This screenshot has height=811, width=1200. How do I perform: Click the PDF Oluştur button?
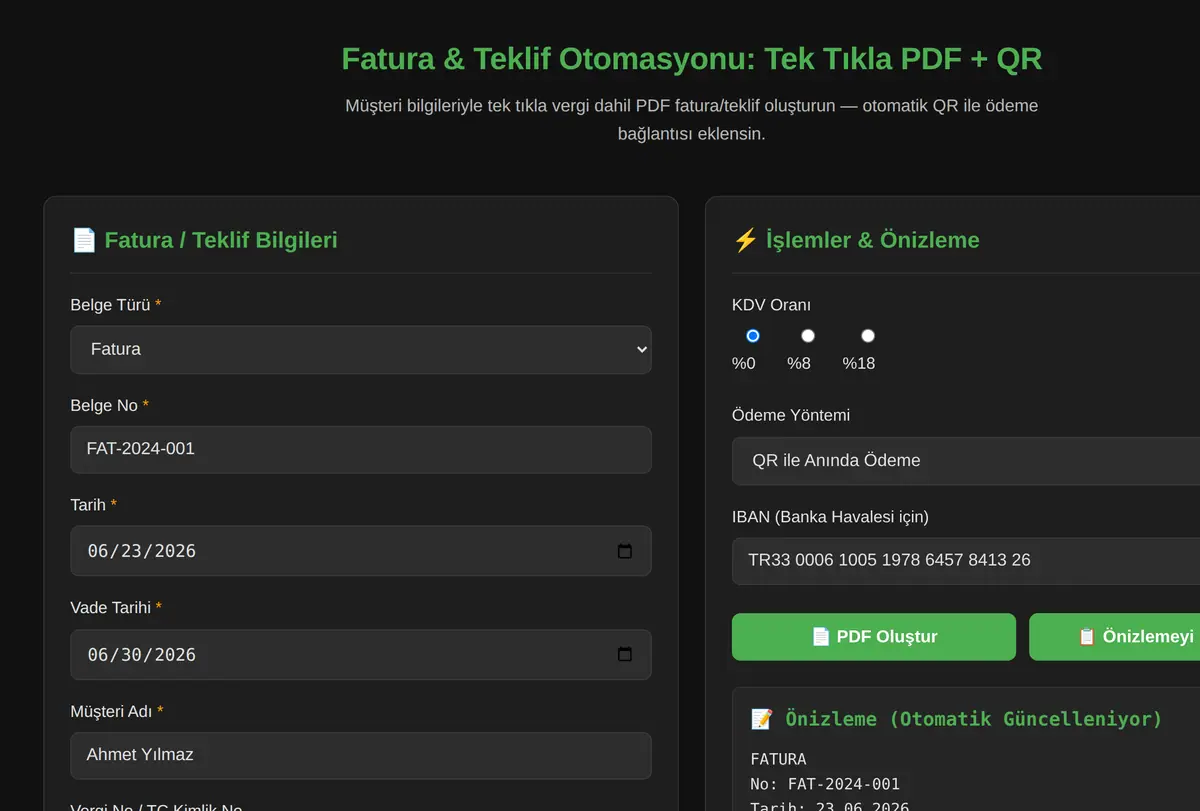click(874, 637)
